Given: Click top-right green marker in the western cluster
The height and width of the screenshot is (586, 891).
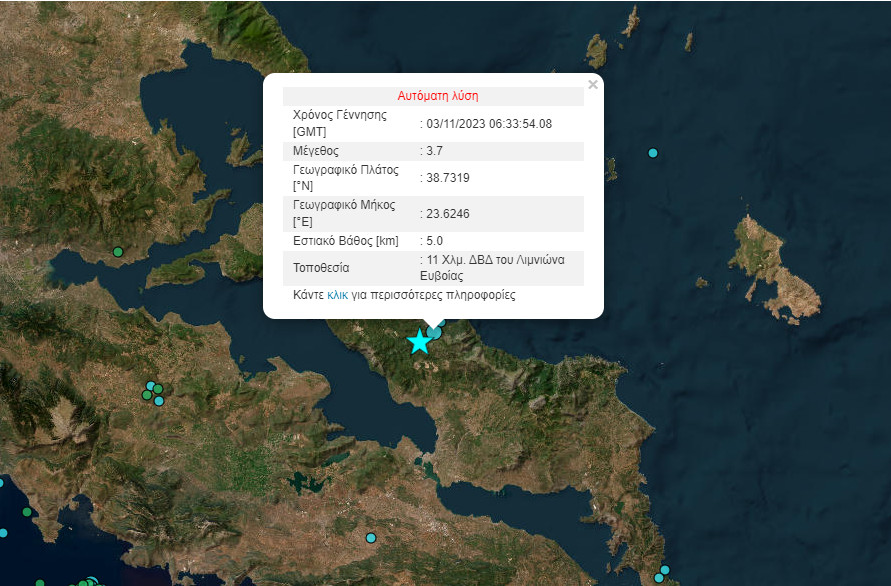Looking at the screenshot, I should click(x=158, y=389).
